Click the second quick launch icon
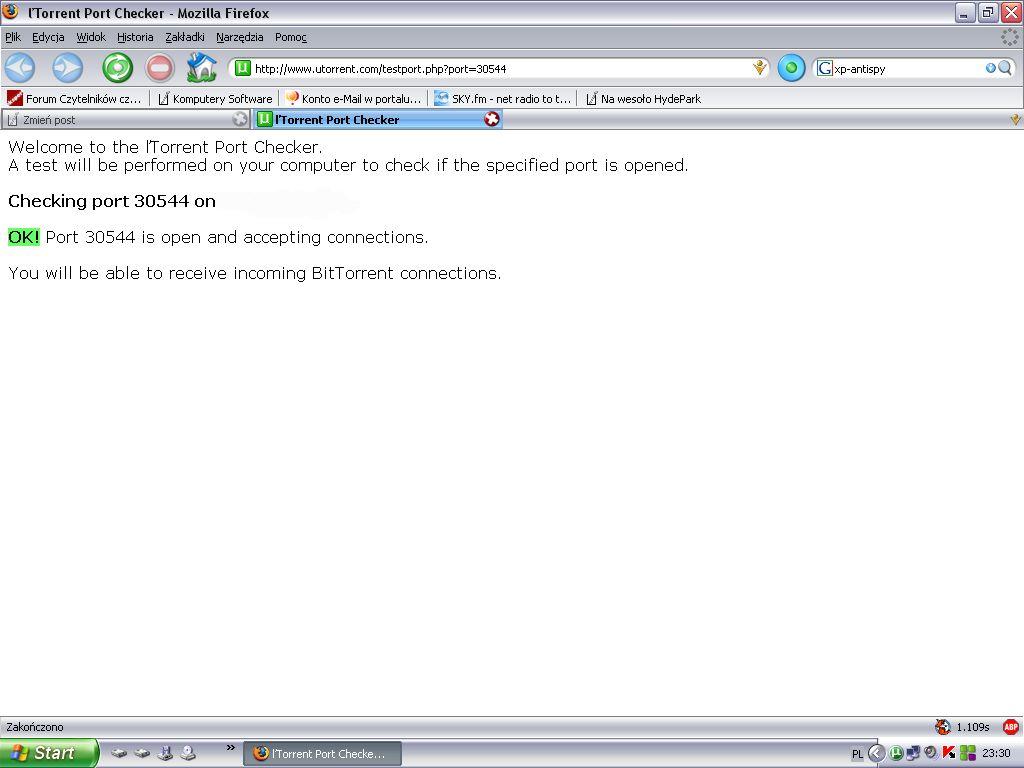The width and height of the screenshot is (1024, 768). (x=142, y=753)
